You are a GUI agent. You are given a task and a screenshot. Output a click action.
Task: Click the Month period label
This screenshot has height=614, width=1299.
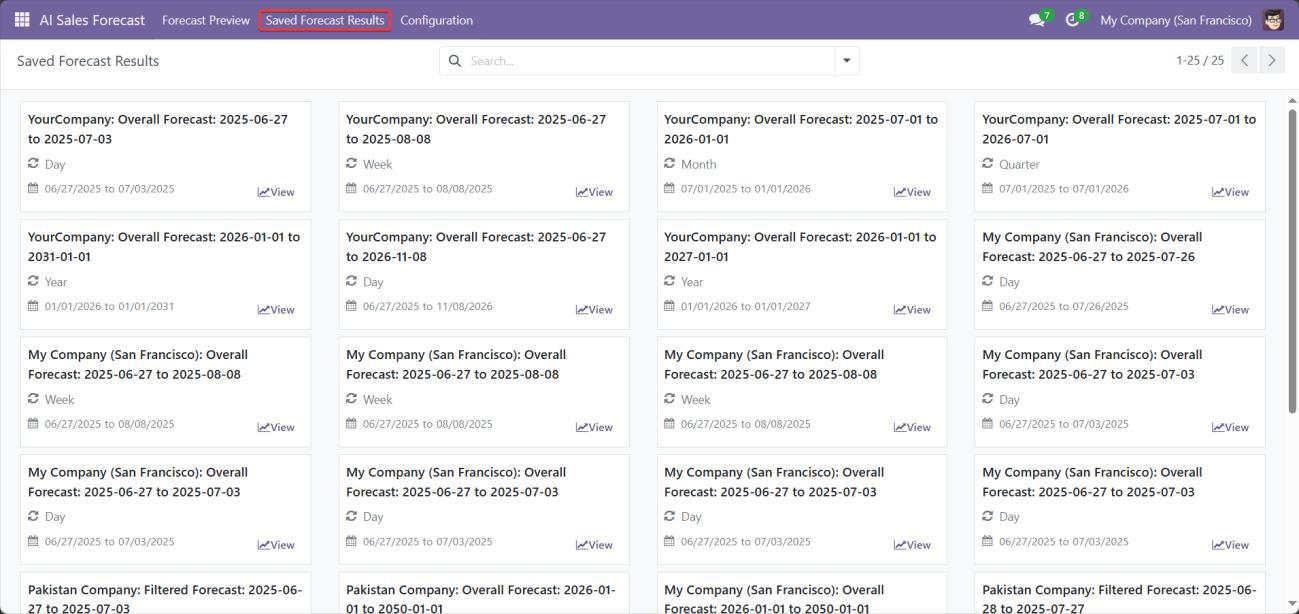pos(699,164)
